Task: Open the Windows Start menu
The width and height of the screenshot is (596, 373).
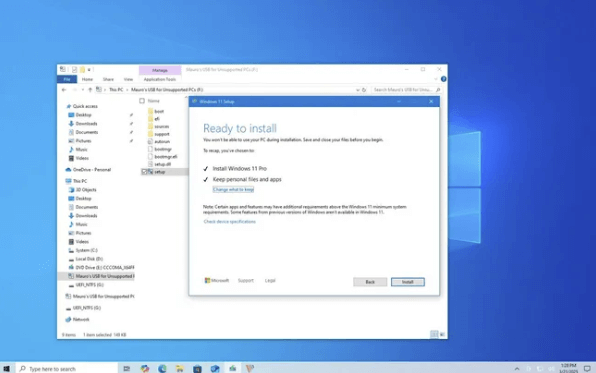Action: coord(6,368)
